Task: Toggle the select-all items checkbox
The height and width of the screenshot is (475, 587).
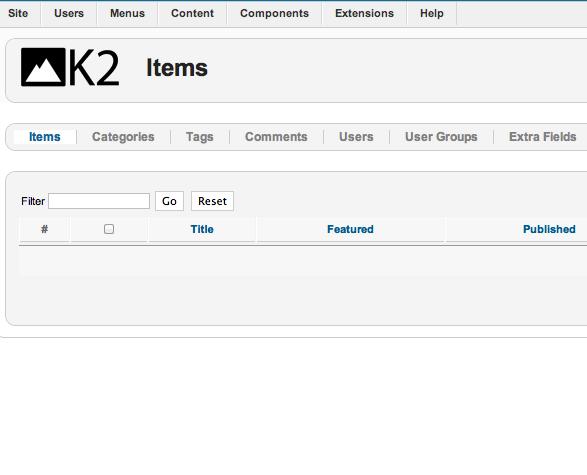Action: (109, 229)
